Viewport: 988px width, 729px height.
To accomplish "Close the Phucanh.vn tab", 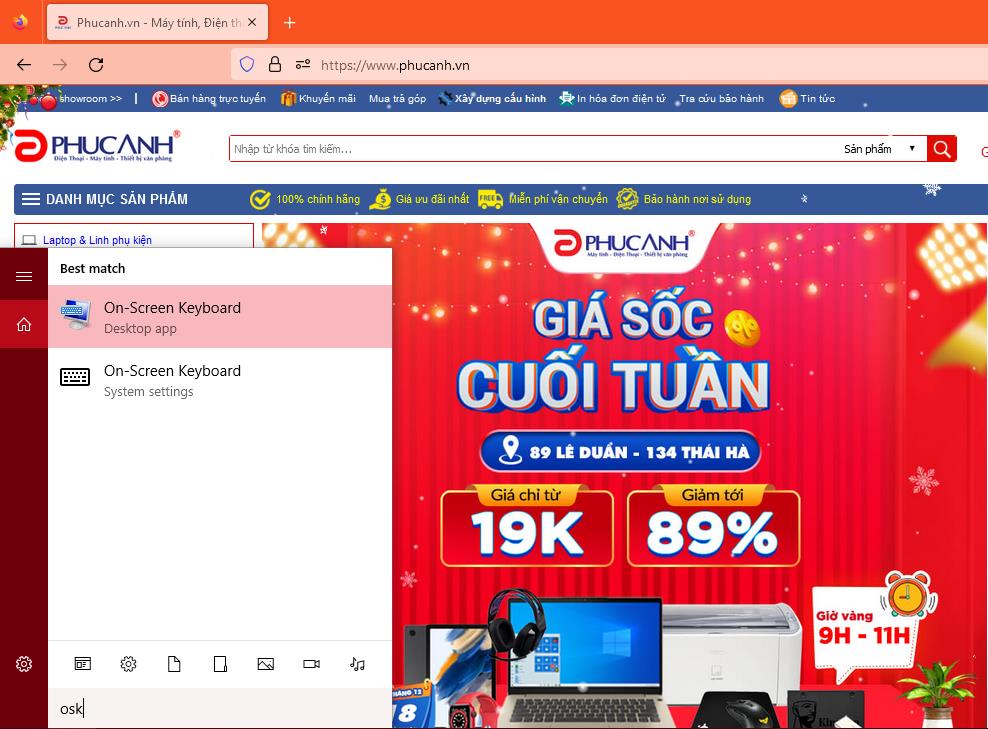I will tap(252, 22).
